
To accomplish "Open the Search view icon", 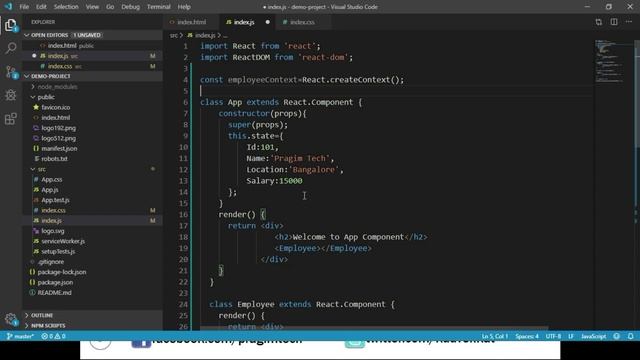I will [11, 48].
